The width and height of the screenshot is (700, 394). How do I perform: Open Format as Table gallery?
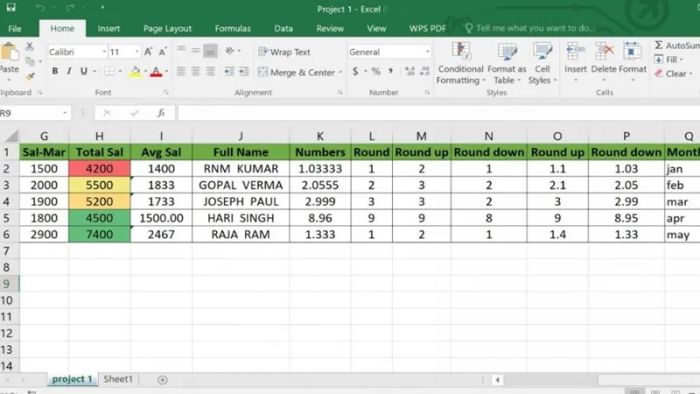click(x=507, y=63)
